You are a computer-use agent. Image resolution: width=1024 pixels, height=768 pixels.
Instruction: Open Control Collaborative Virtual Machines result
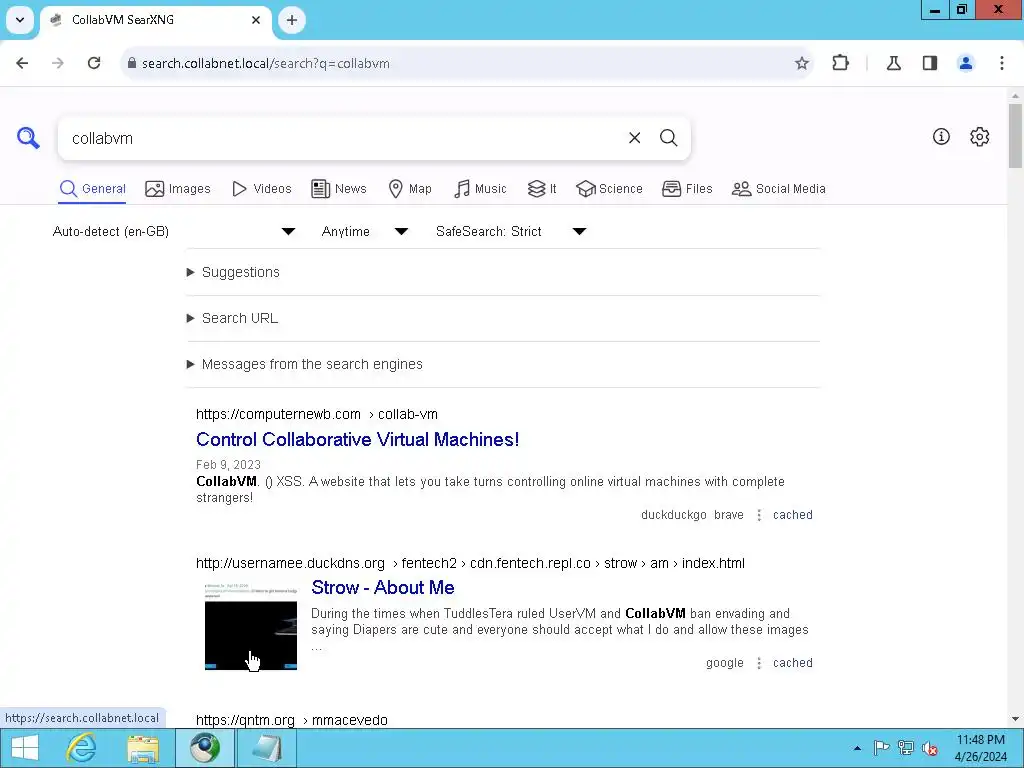358,440
